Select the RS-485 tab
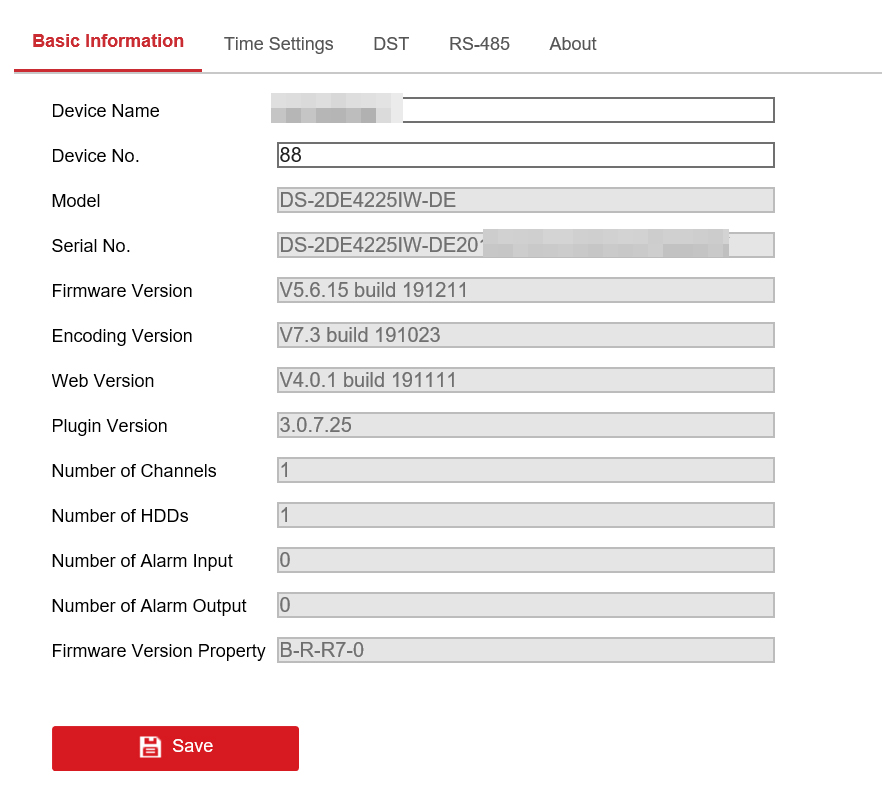The width and height of the screenshot is (882, 805). click(479, 44)
